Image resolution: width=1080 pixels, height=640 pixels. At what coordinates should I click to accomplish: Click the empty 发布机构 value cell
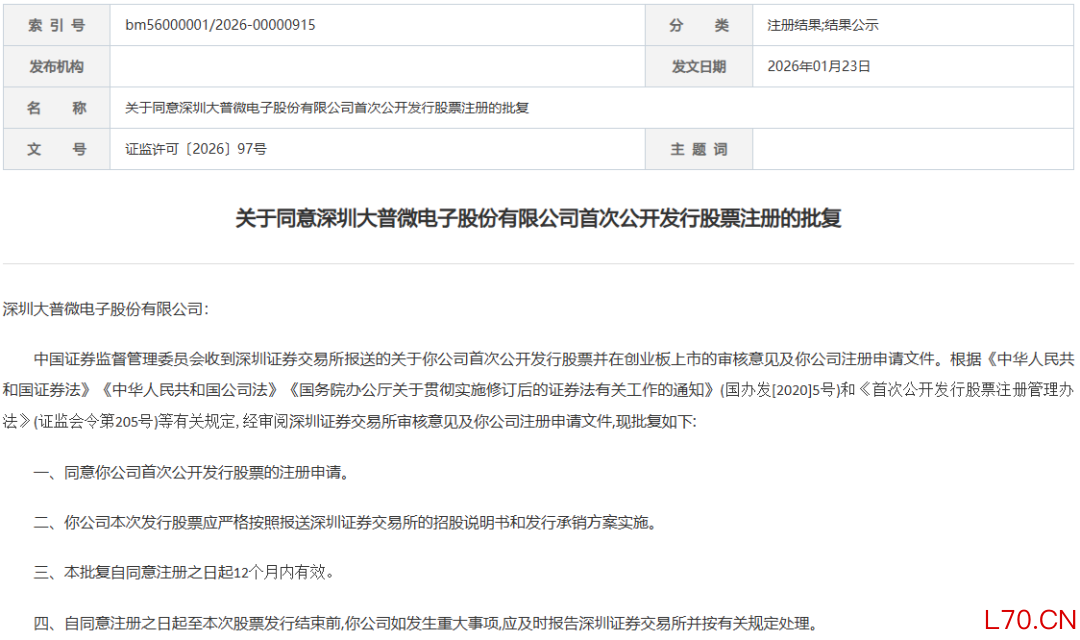coord(377,67)
